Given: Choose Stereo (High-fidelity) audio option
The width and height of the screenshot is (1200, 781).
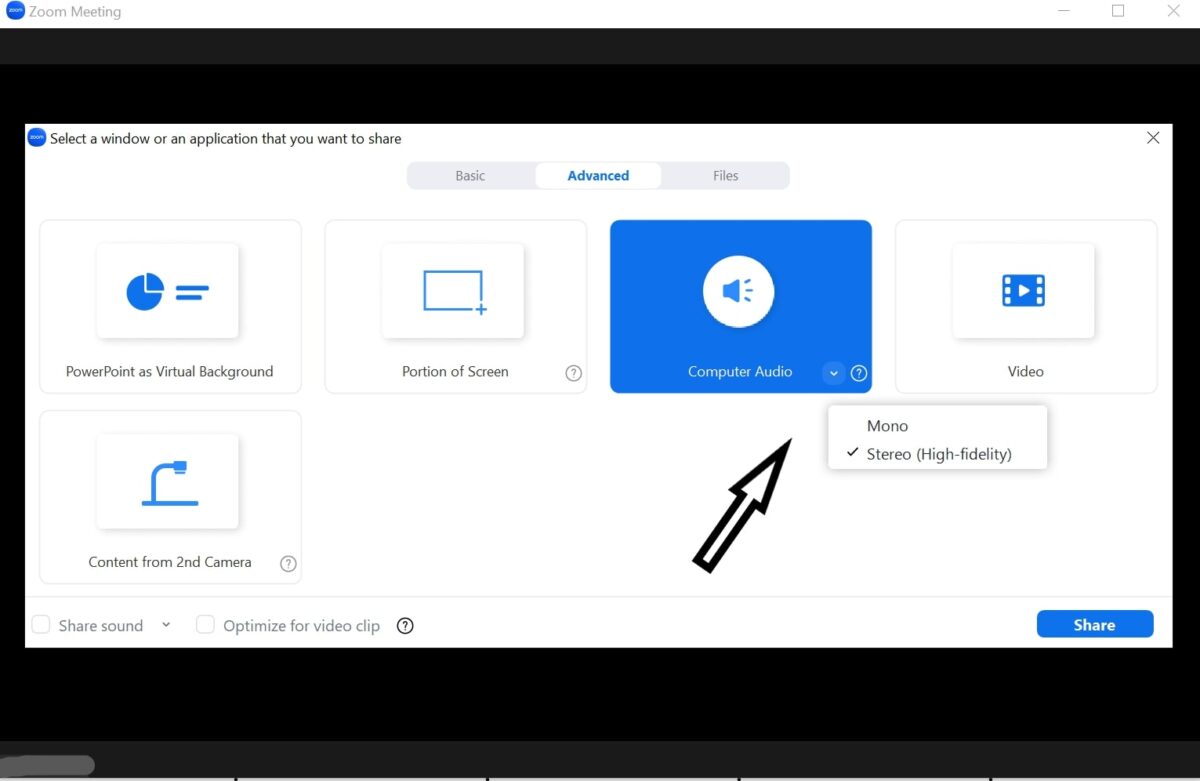Looking at the screenshot, I should coord(937,454).
